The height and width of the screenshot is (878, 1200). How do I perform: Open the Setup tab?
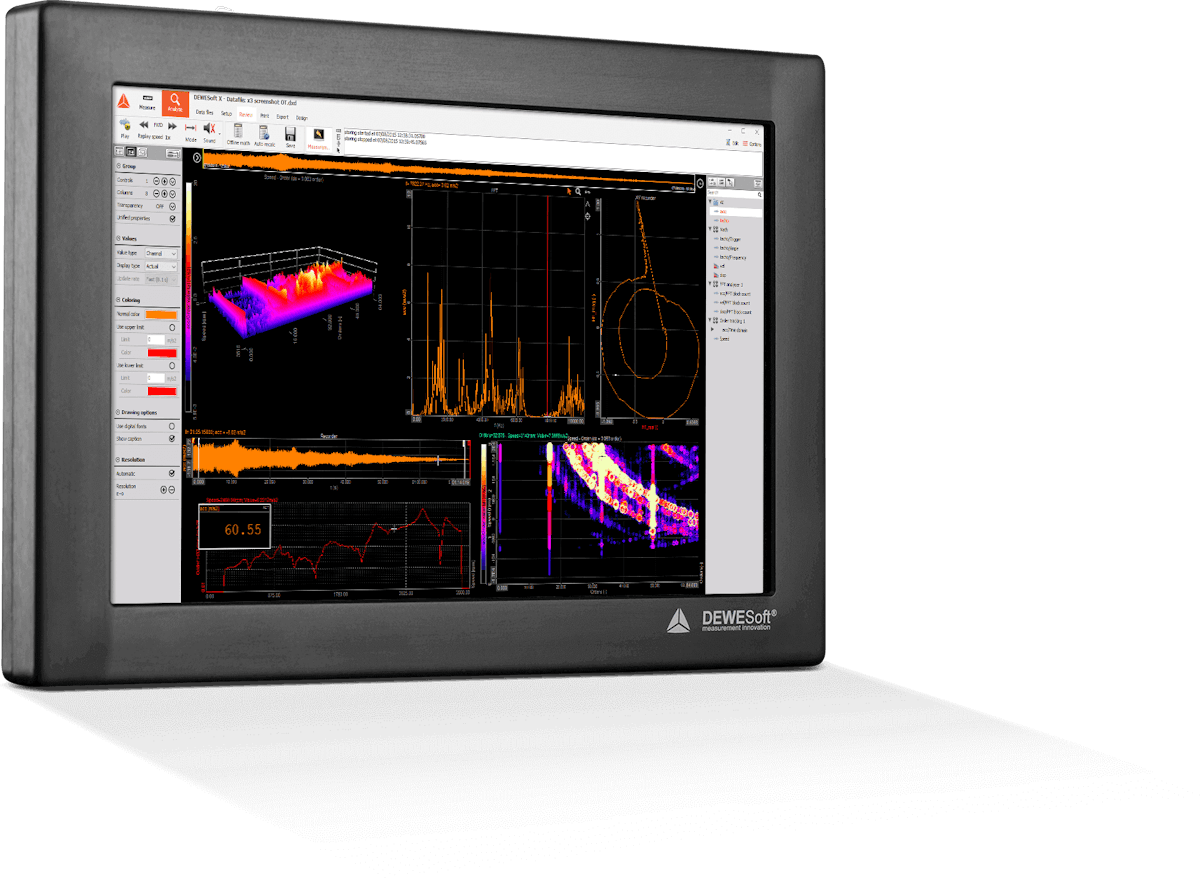pos(227,114)
